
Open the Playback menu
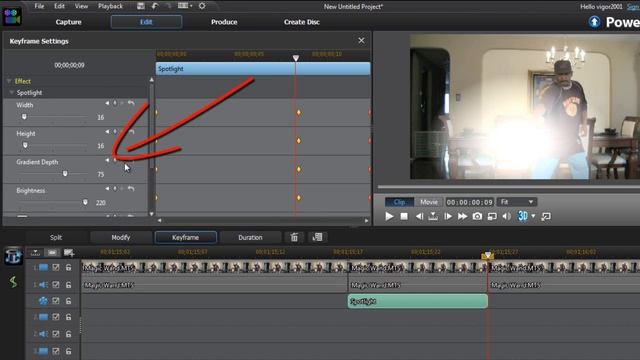[110, 6]
